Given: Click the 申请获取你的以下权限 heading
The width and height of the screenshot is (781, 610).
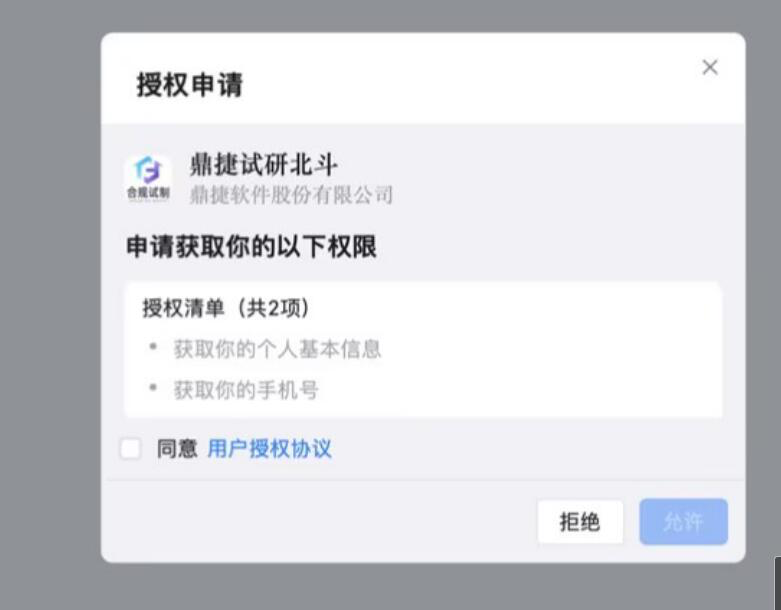Looking at the screenshot, I should coord(252,246).
